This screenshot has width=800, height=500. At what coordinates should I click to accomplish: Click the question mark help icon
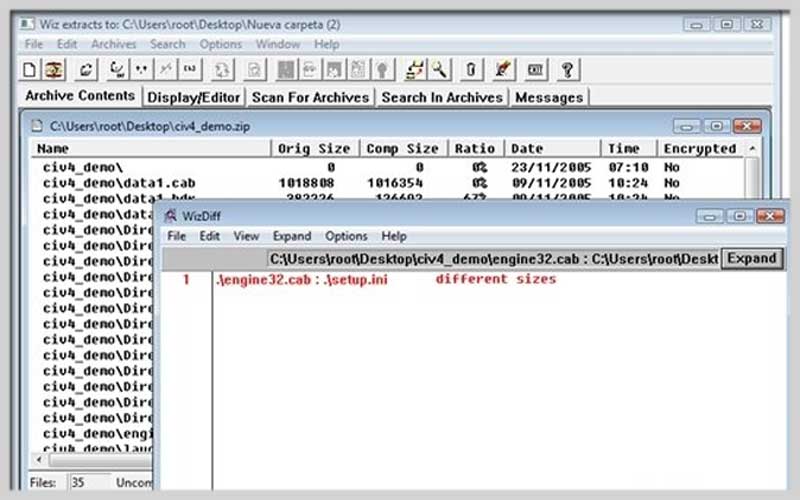[x=567, y=69]
